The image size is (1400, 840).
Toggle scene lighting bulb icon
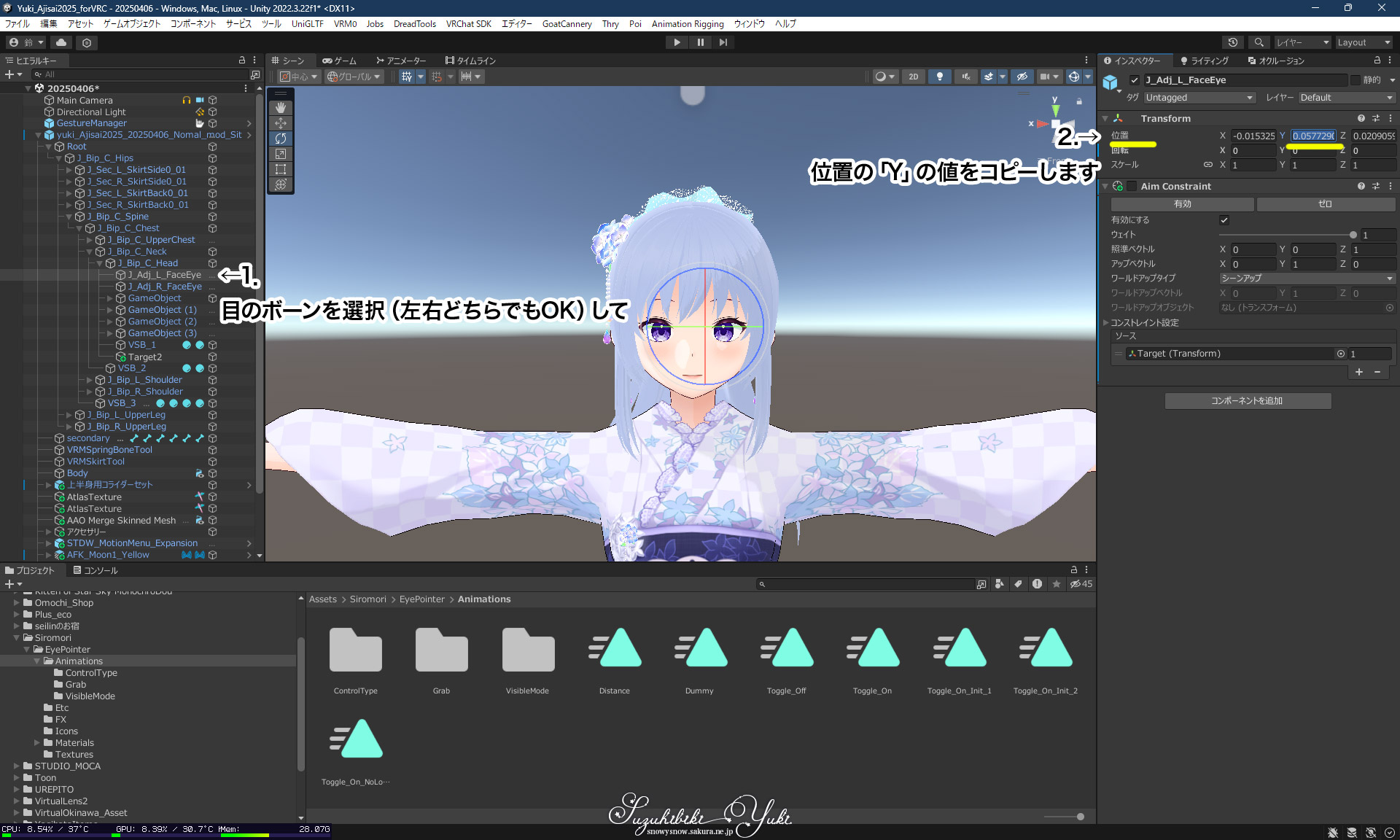click(940, 77)
